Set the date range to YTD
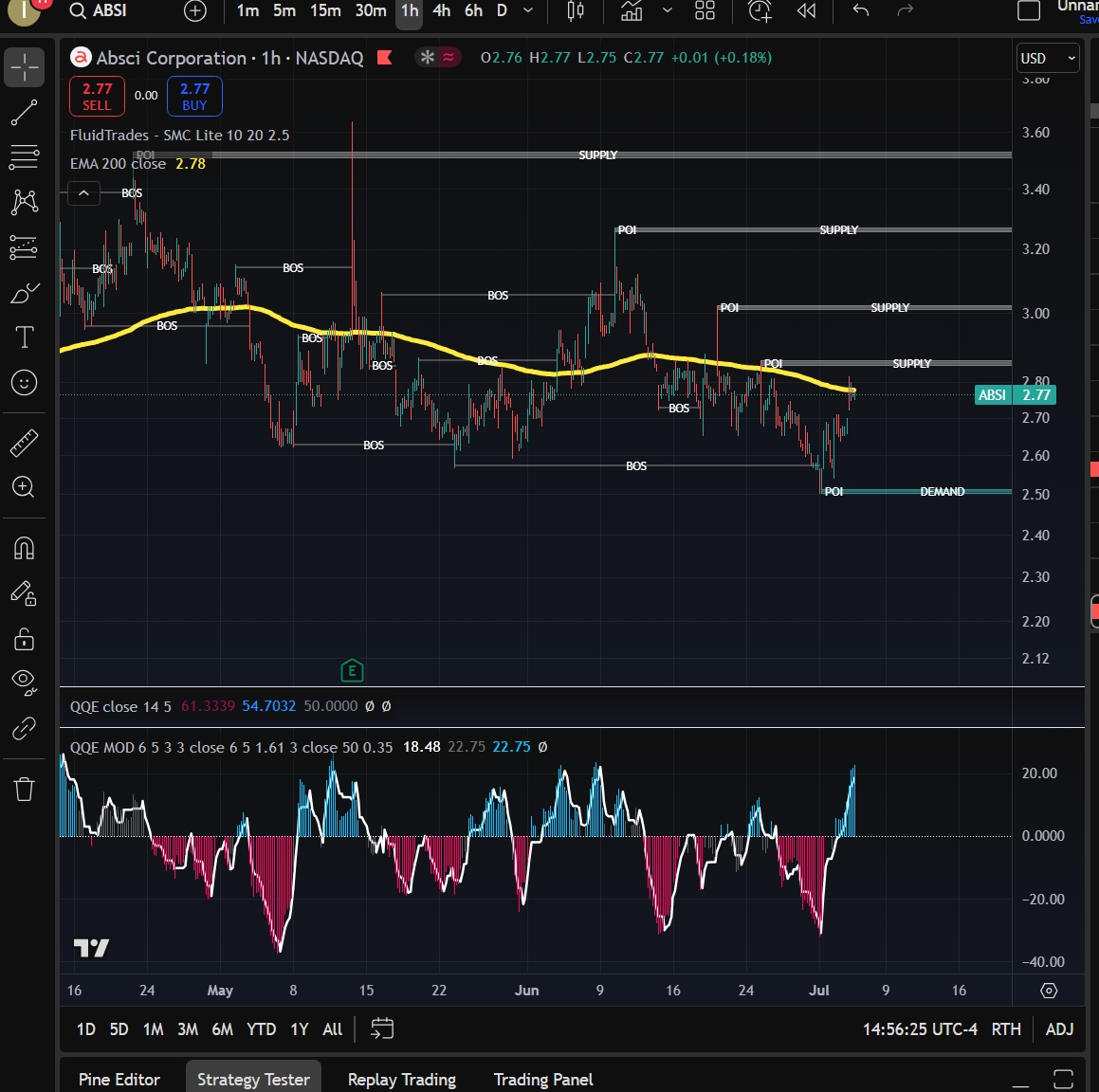This screenshot has height=1092, width=1099. tap(262, 1028)
